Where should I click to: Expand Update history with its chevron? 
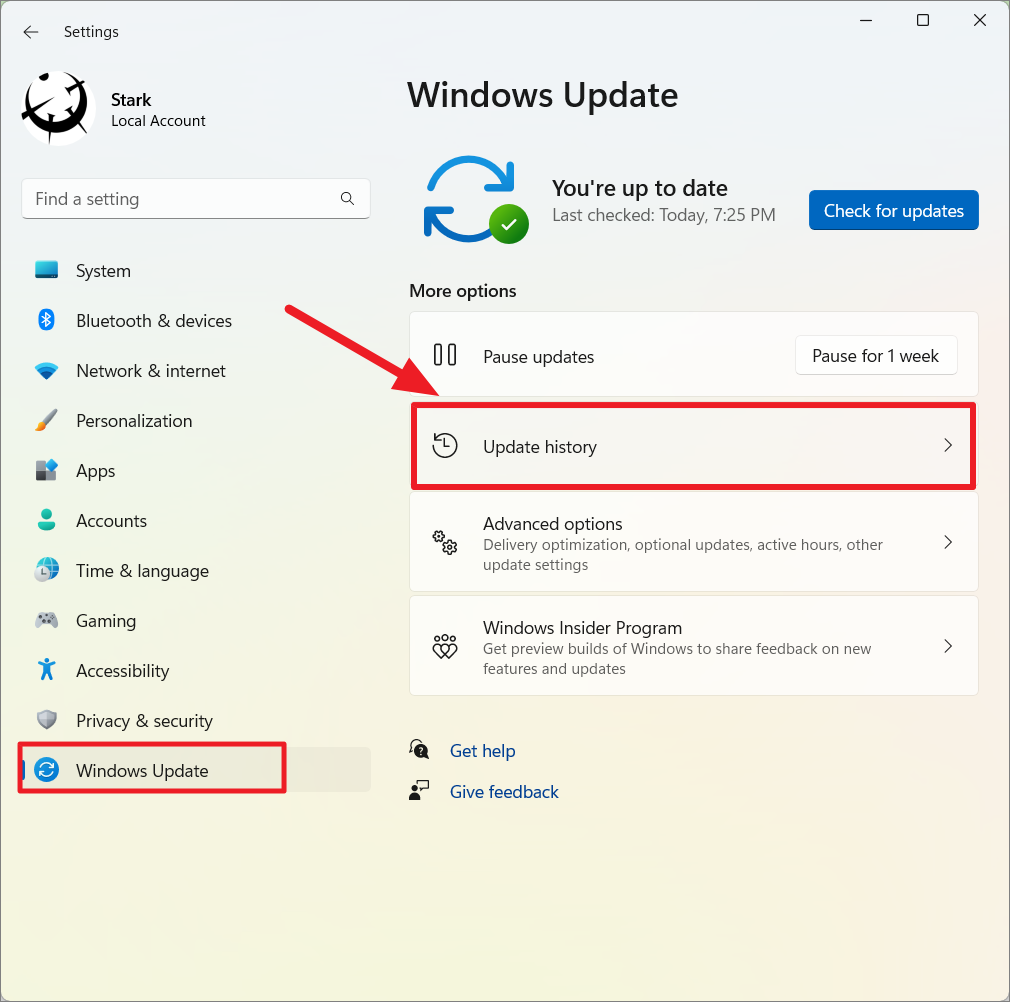point(948,445)
